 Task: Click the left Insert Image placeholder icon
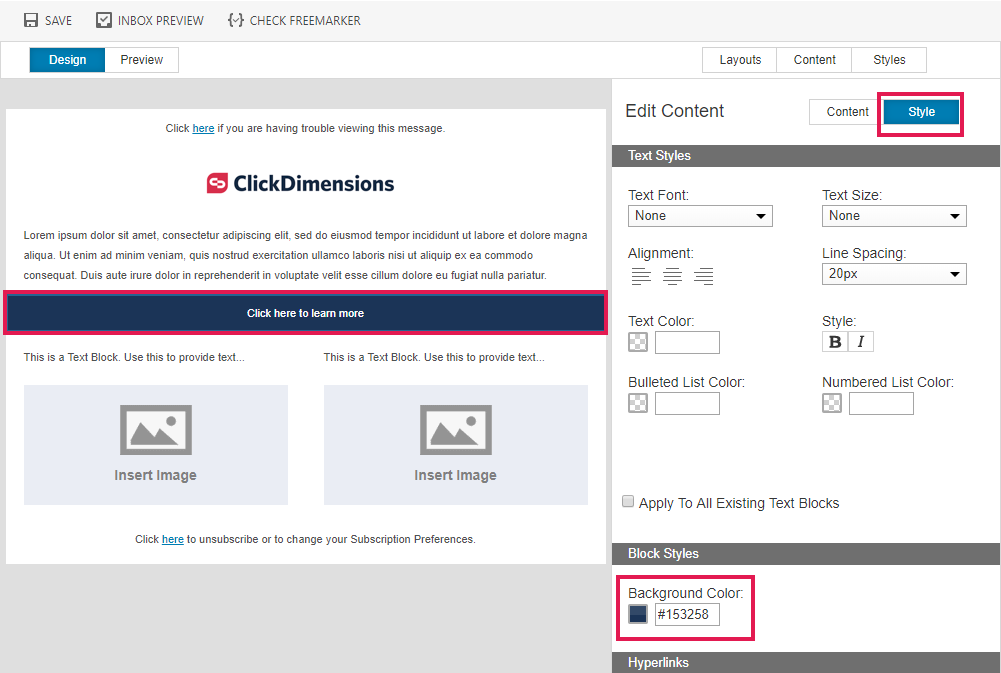coord(155,429)
